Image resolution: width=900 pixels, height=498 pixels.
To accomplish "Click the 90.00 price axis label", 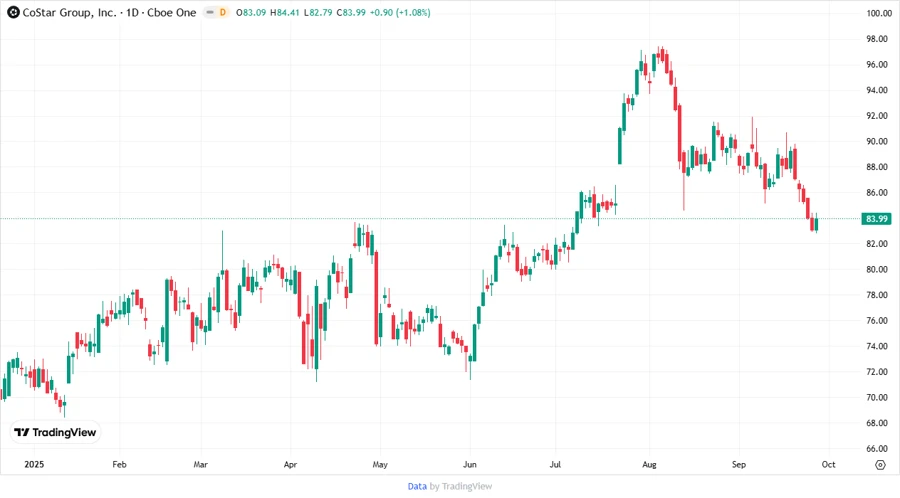I will coord(876,141).
